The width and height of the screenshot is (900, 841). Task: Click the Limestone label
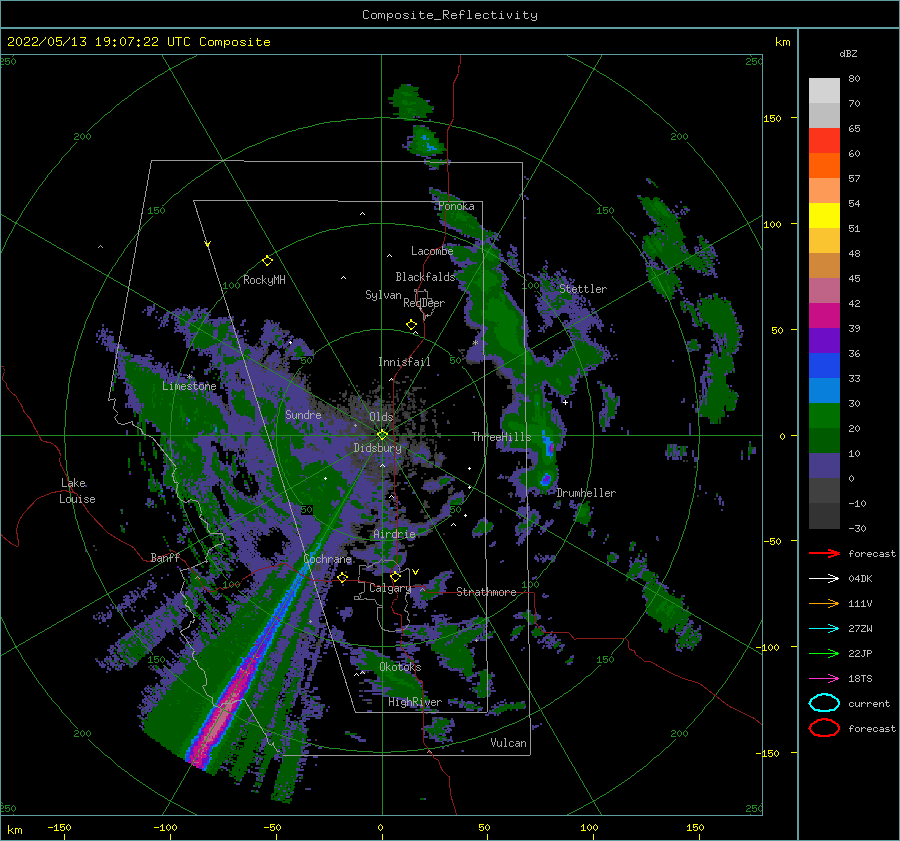point(189,386)
